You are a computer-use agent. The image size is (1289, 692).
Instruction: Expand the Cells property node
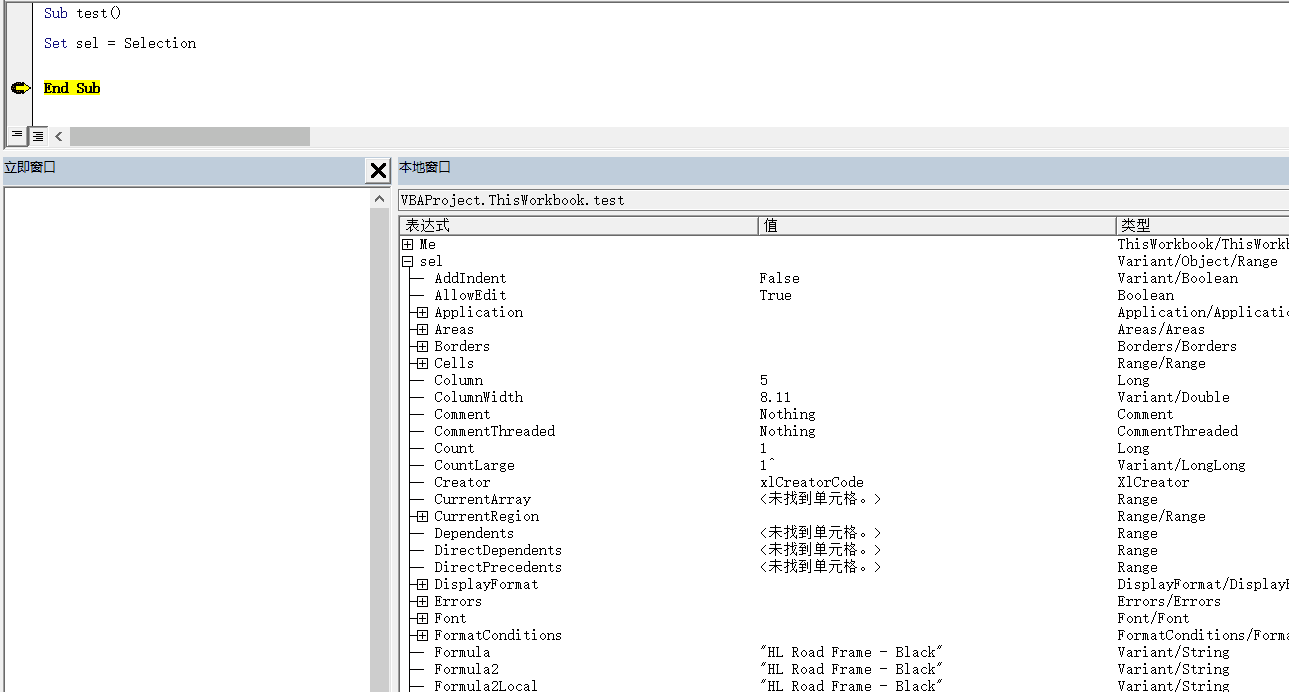[x=423, y=363]
